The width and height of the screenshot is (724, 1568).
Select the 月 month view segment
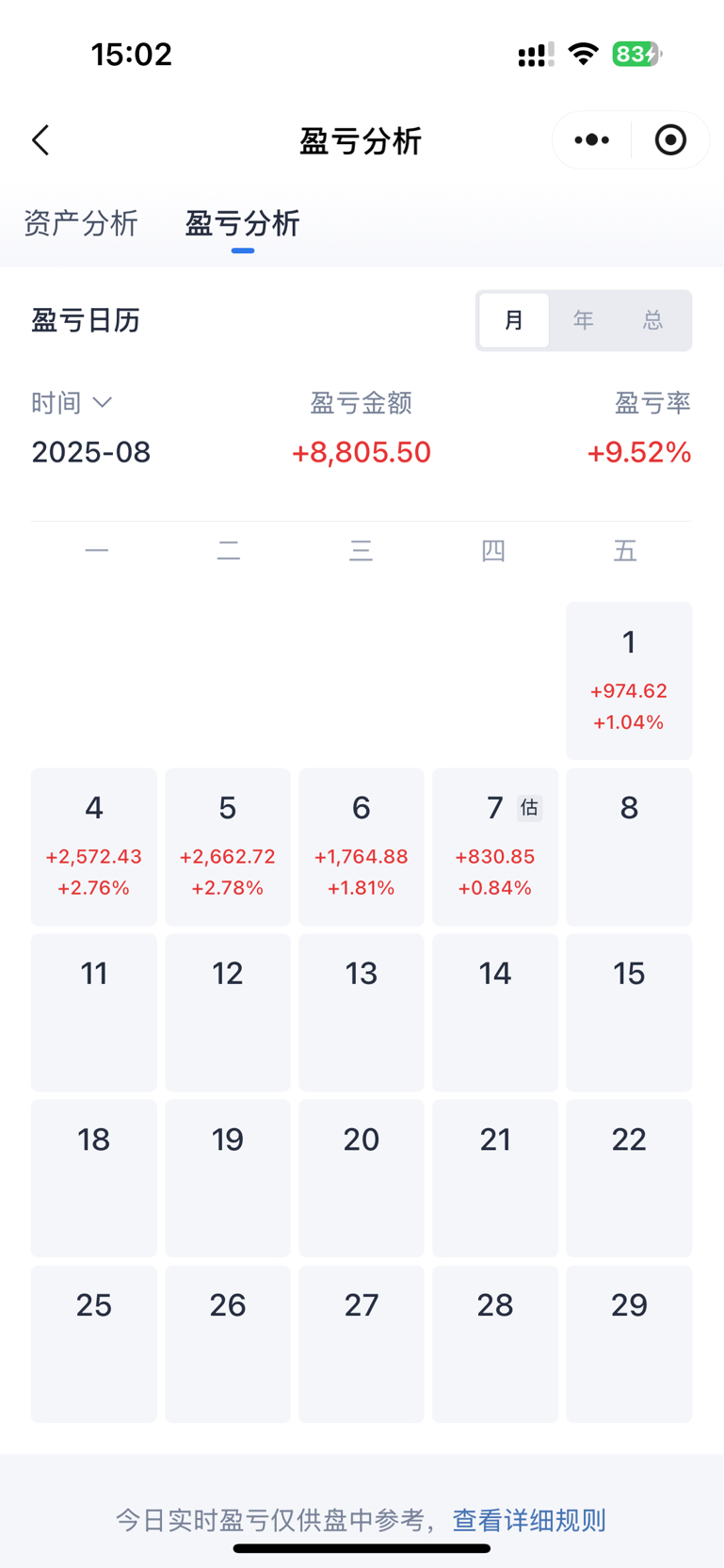[514, 320]
